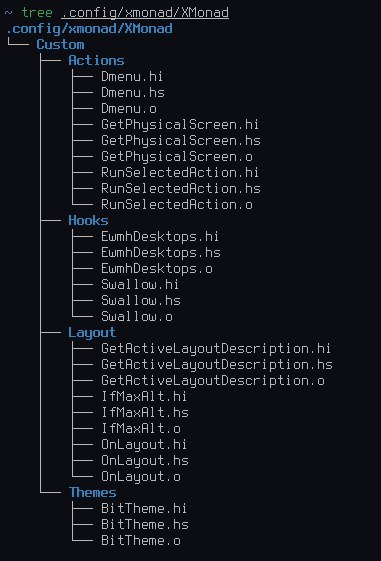381x561 pixels.
Task: Click the blue .config/xmonad/XMonad root path
Action: coord(89,29)
